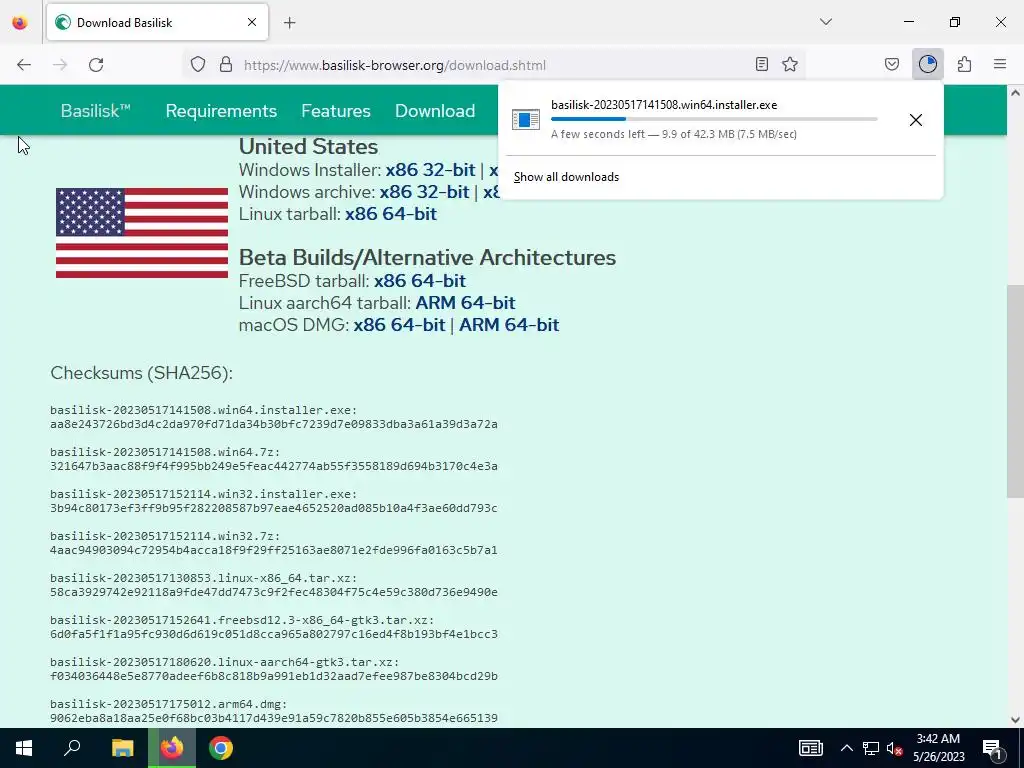Screen dimensions: 1024x768
Task: Click the Firefox taskbar icon
Action: click(x=172, y=748)
